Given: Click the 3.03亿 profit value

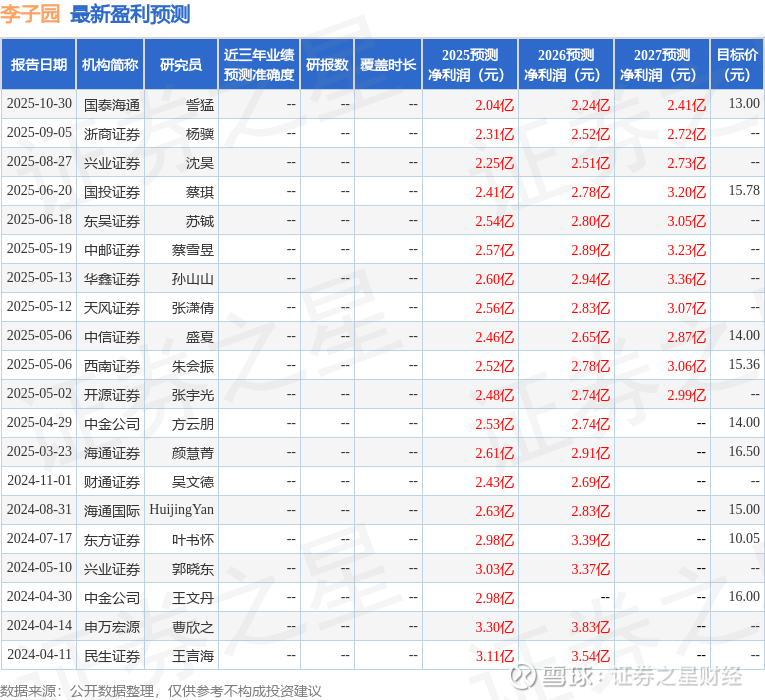Looking at the screenshot, I should click(x=495, y=569).
